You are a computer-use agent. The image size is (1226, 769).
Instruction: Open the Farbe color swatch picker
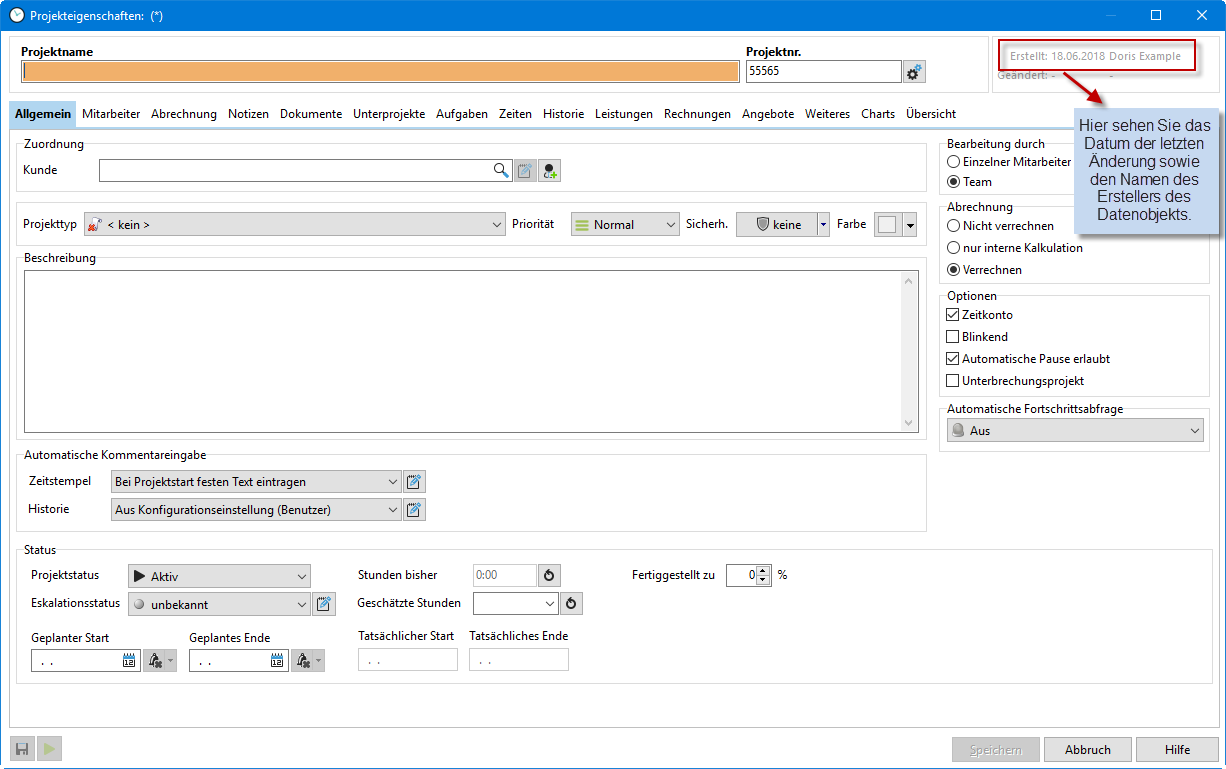pyautogui.click(x=886, y=225)
